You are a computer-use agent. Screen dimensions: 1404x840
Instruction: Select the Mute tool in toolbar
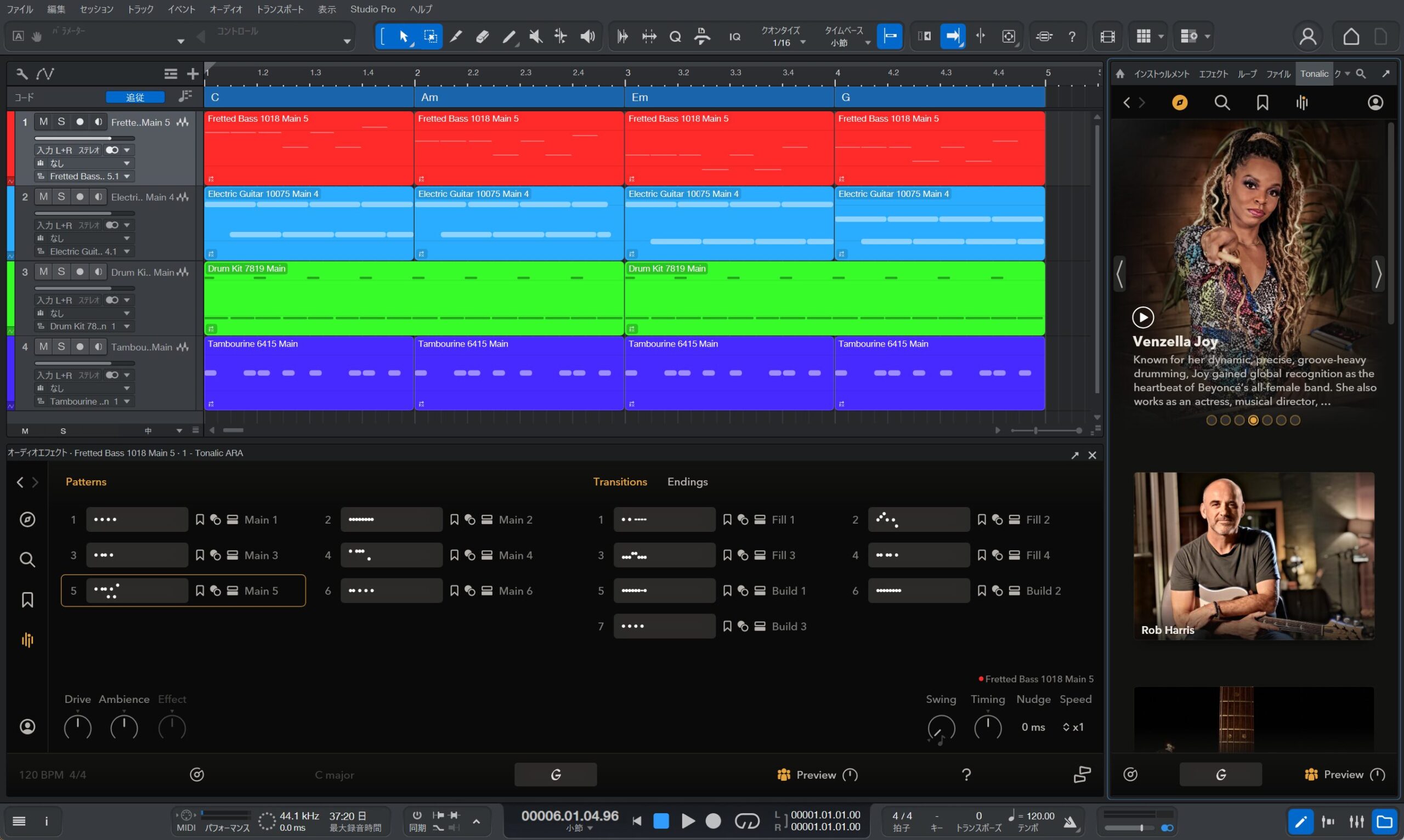[x=535, y=37]
